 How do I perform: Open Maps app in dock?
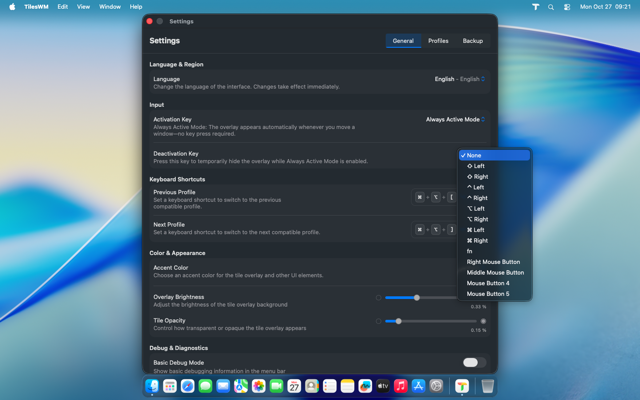241,386
